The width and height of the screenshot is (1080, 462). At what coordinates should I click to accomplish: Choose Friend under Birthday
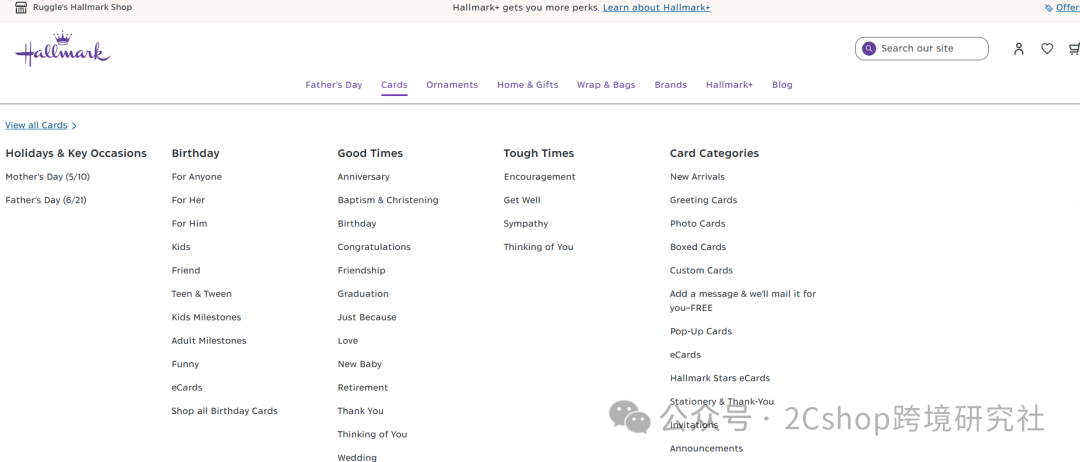(x=186, y=271)
